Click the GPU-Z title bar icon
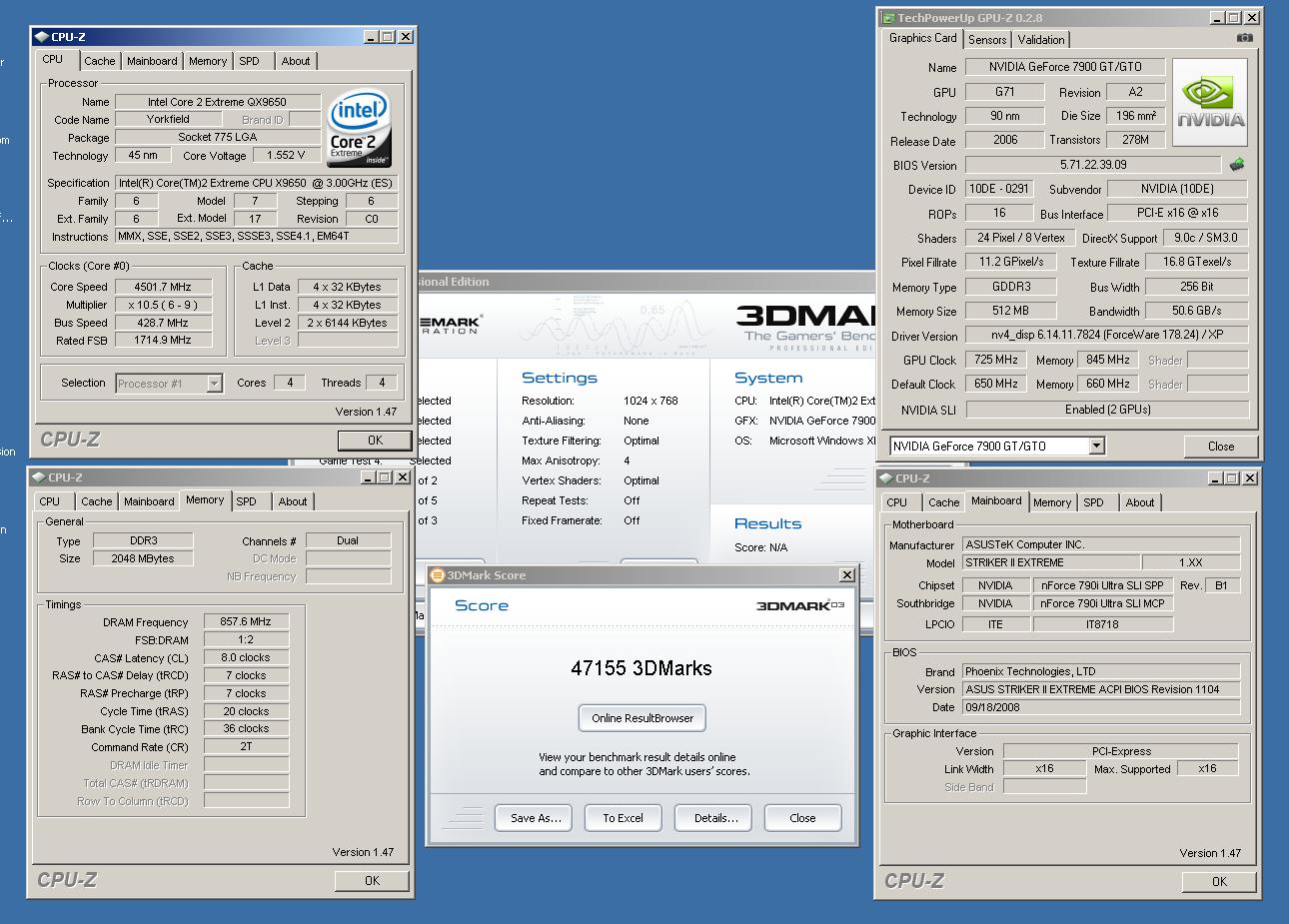 [887, 18]
